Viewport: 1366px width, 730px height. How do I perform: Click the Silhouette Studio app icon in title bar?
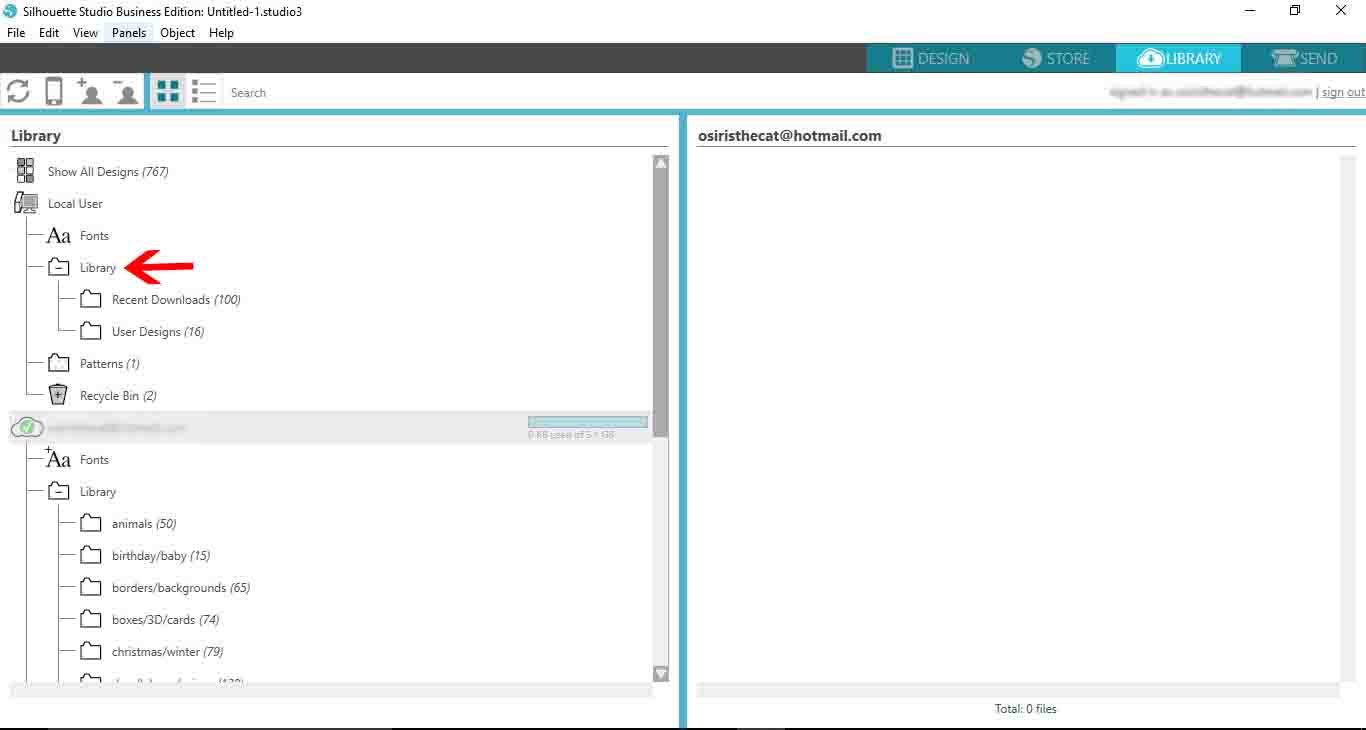pos(11,11)
